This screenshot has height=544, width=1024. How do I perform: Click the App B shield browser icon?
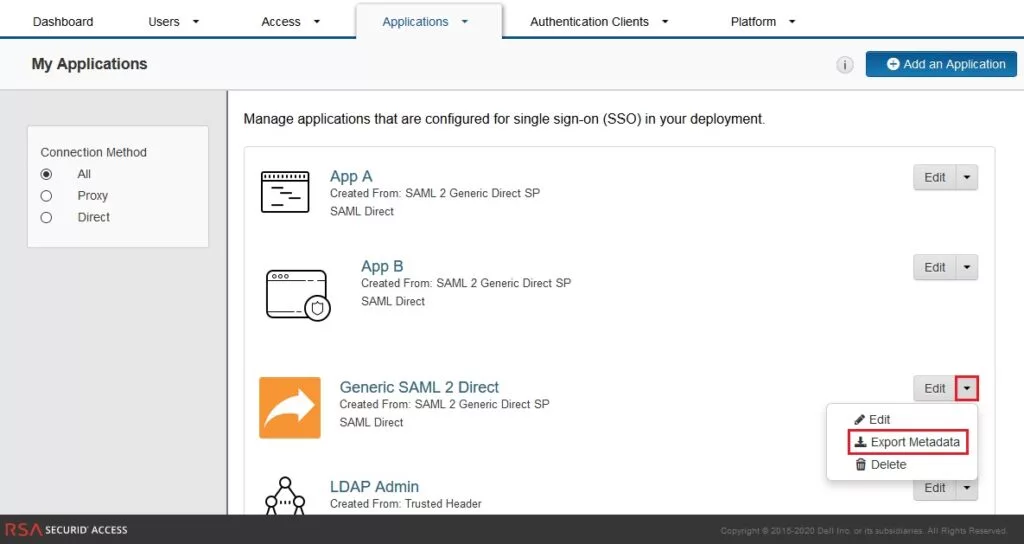coord(298,295)
